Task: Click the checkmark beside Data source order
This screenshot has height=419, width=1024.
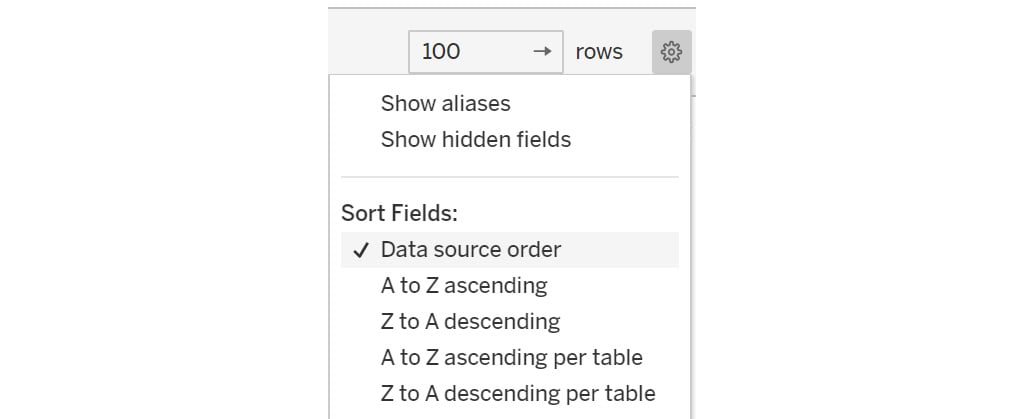Action: pos(361,250)
